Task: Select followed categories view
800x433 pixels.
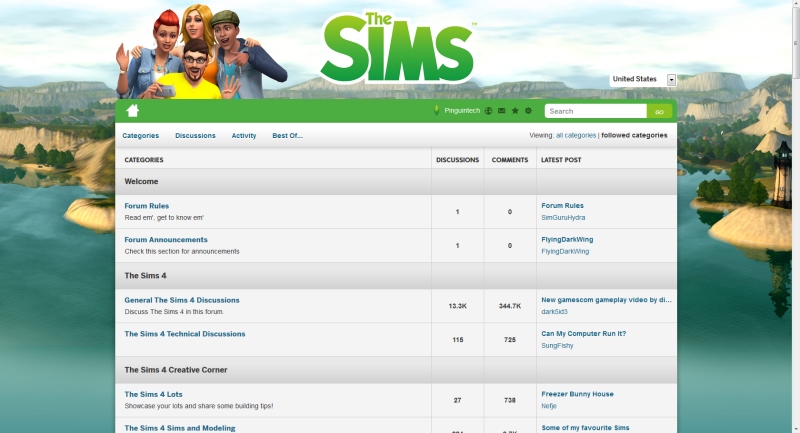Action: 634,135
